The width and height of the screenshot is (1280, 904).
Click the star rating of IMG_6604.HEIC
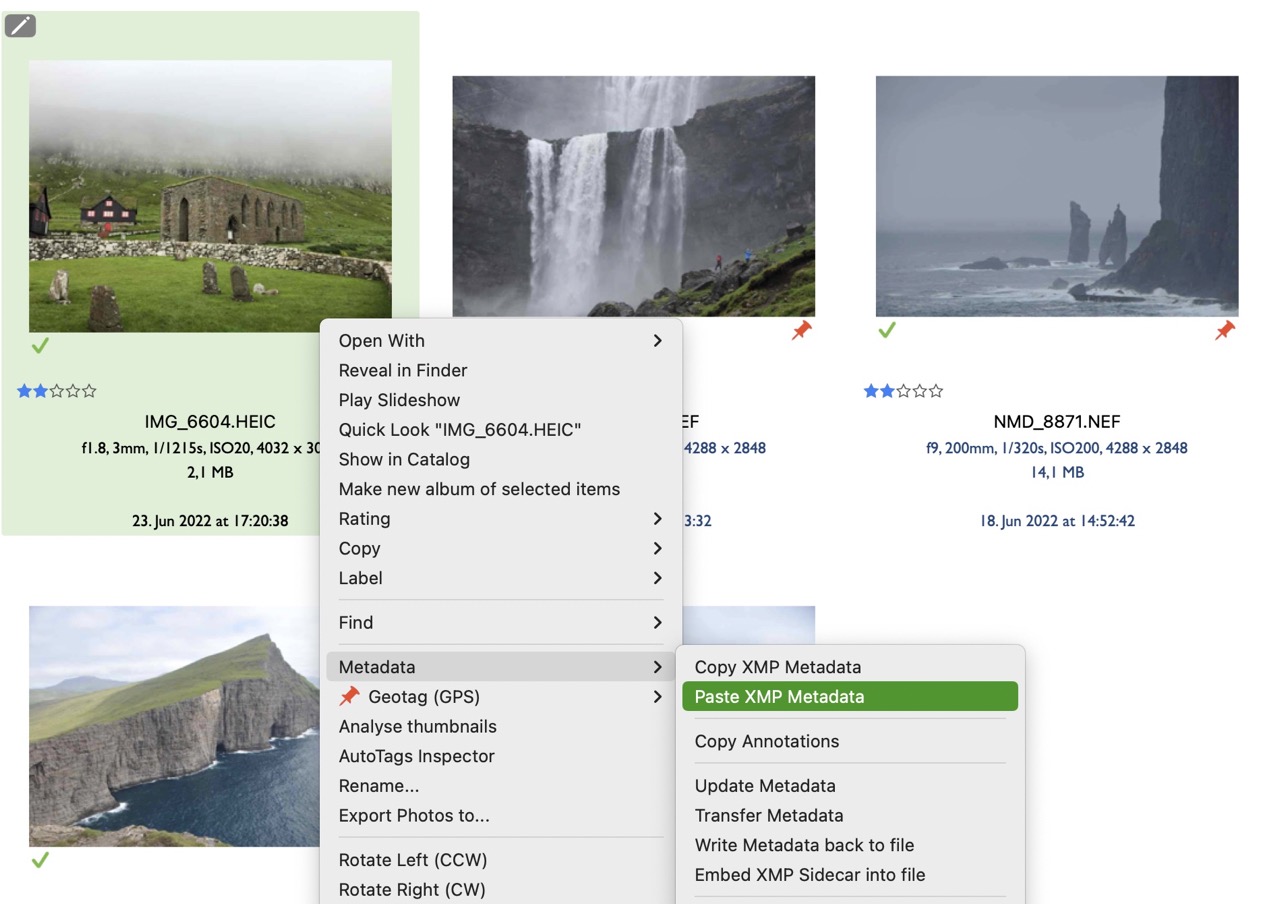(x=57, y=391)
